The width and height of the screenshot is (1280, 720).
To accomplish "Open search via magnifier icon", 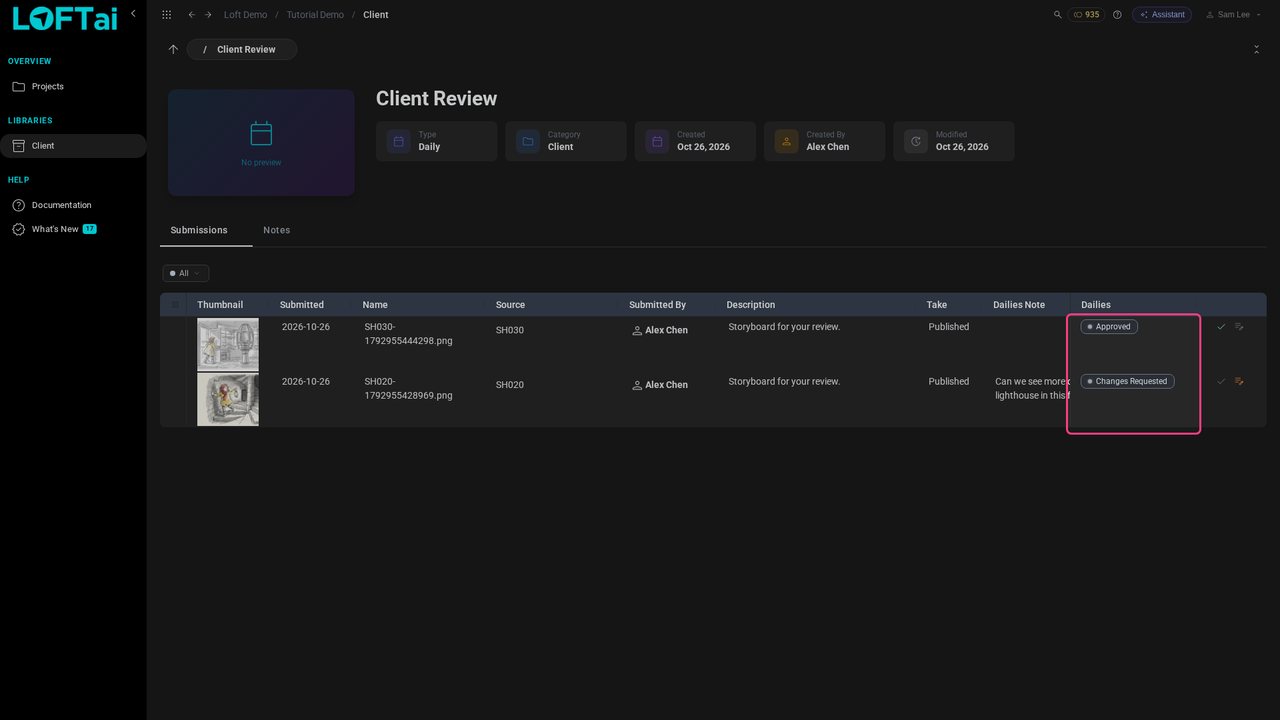I will point(1058,15).
